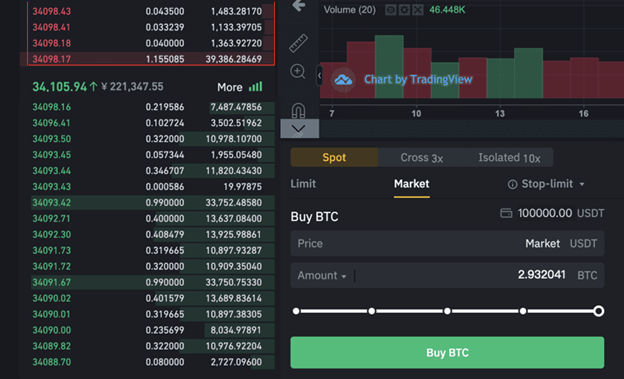Viewport: 624px width, 379px height.
Task: Open the Stop-limit order type dropdown
Action: [546, 184]
